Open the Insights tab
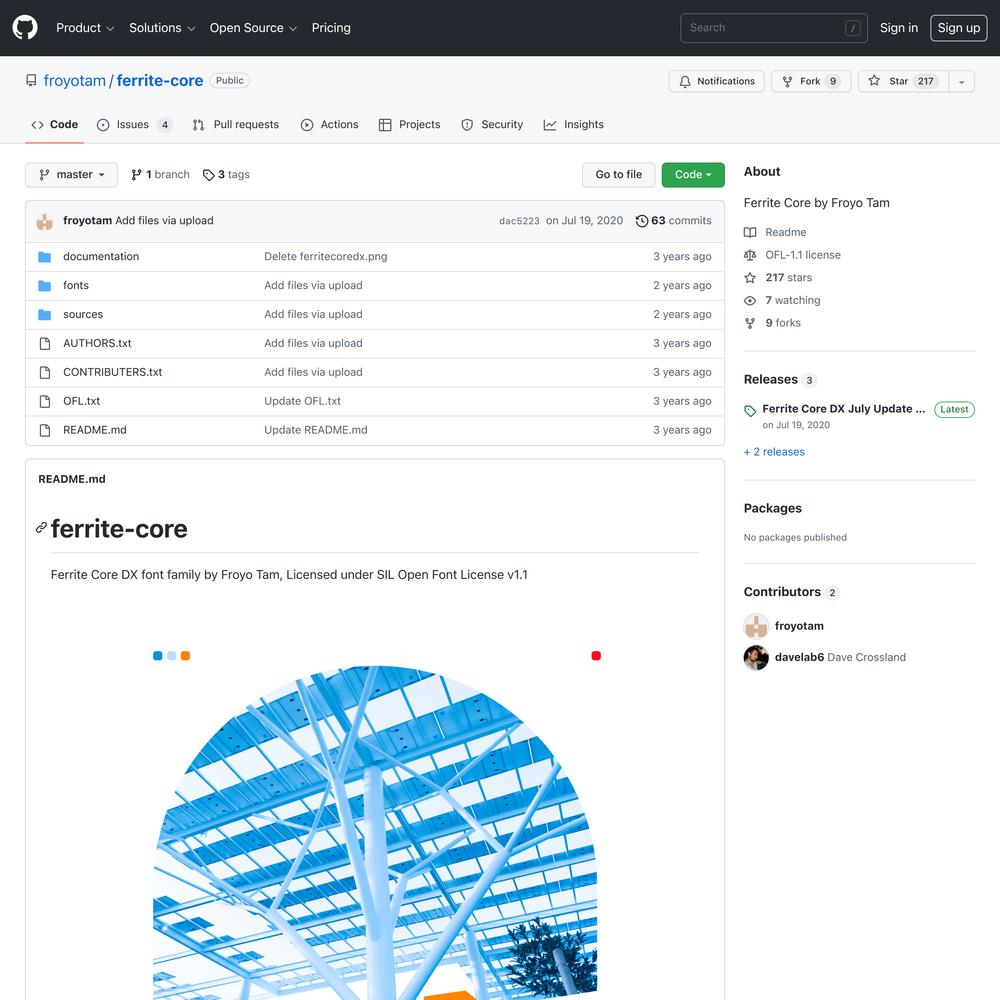The height and width of the screenshot is (1000, 1000). (x=573, y=124)
